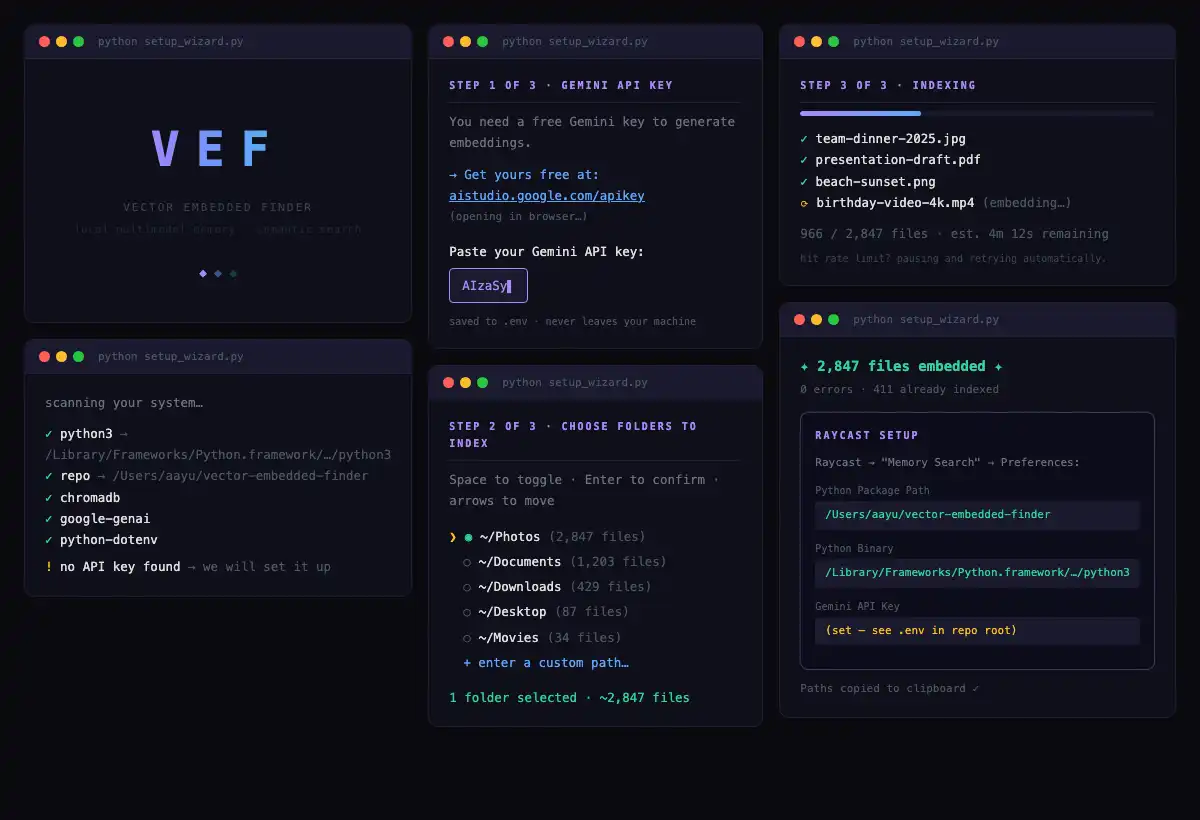
Task: Select the ~/Downloads folder radio button
Action: click(467, 588)
